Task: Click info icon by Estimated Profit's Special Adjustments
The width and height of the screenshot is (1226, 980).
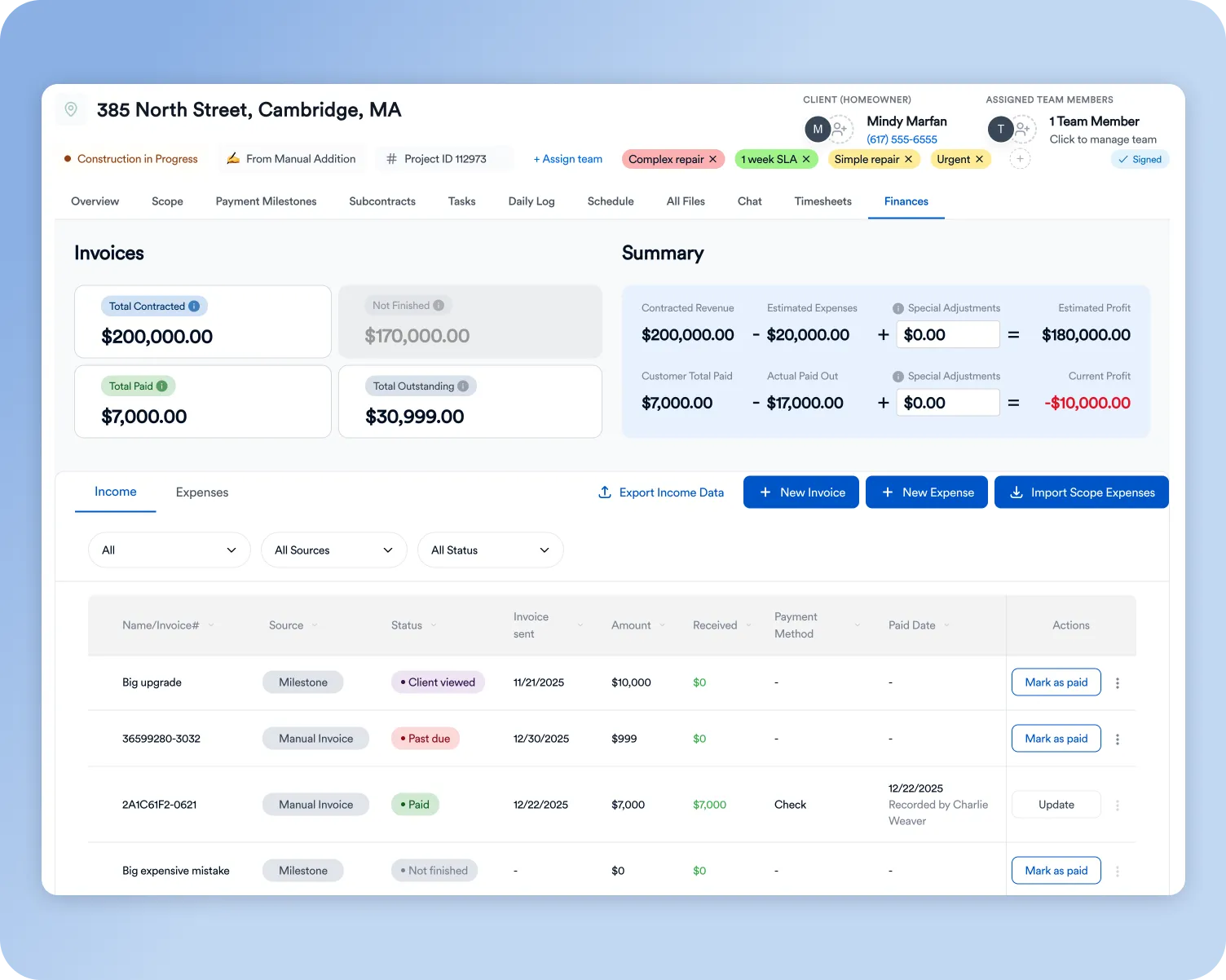Action: click(x=898, y=308)
